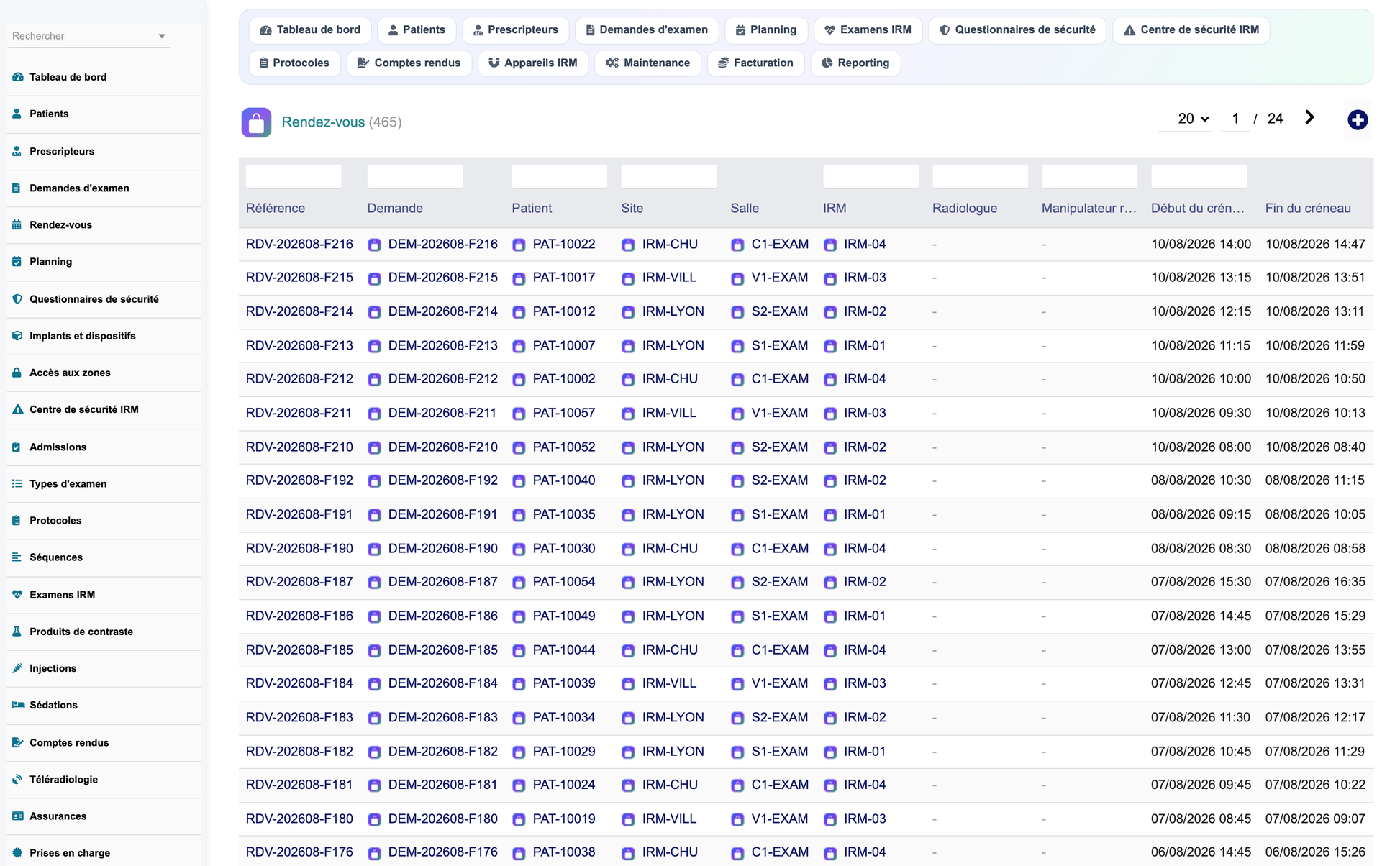Image resolution: width=1400 pixels, height=866 pixels.
Task: Click the sidebar Protocoles clipboard icon
Action: click(x=17, y=520)
